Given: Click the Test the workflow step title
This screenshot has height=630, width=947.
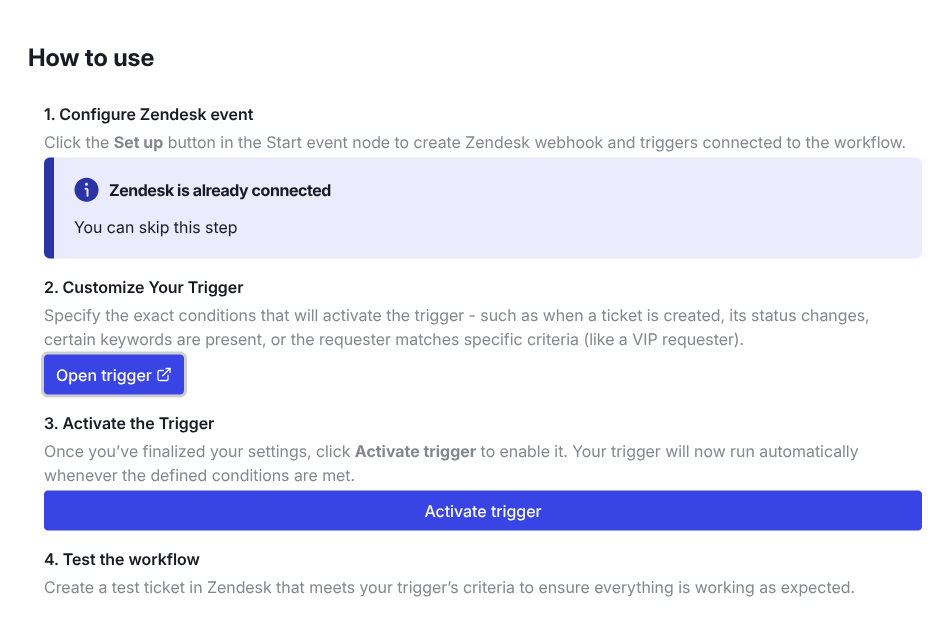Looking at the screenshot, I should (121, 559).
